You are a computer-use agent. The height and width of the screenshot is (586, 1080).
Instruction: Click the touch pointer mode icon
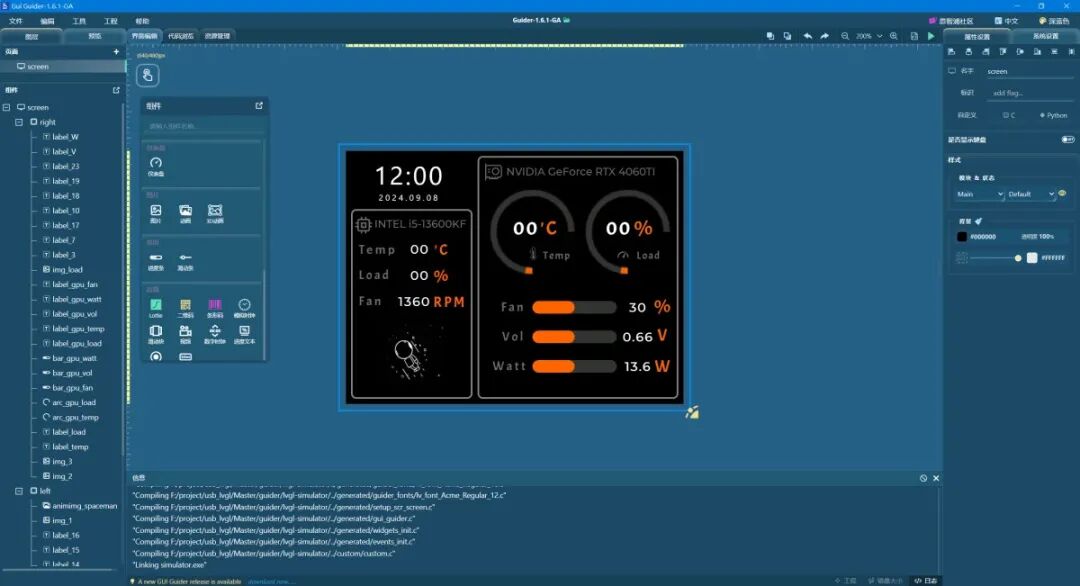coord(147,75)
